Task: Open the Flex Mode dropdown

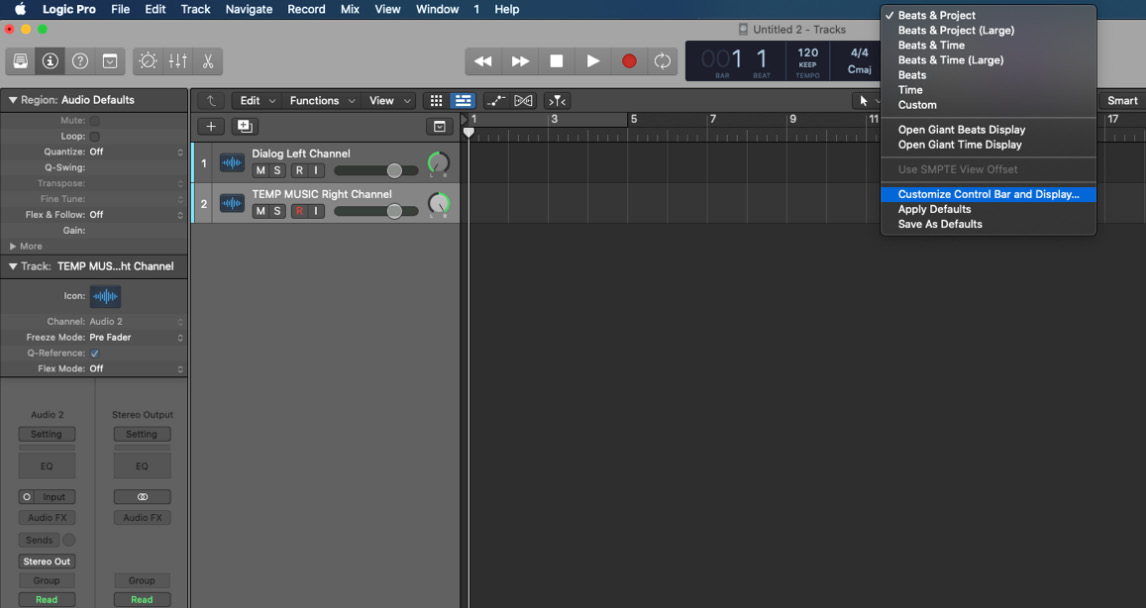Action: (136, 369)
